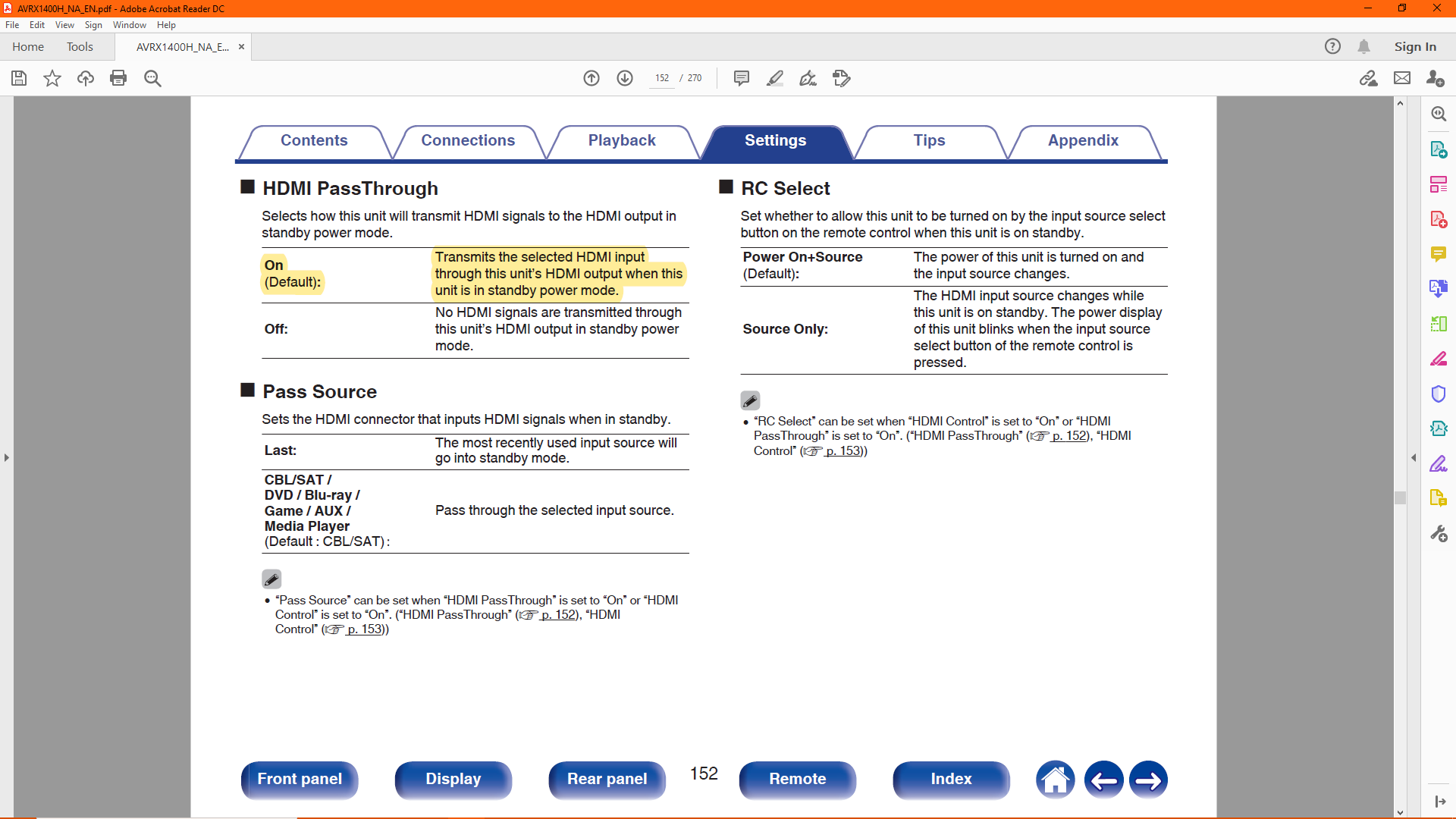
Task: Click the Save file icon
Action: [19, 78]
